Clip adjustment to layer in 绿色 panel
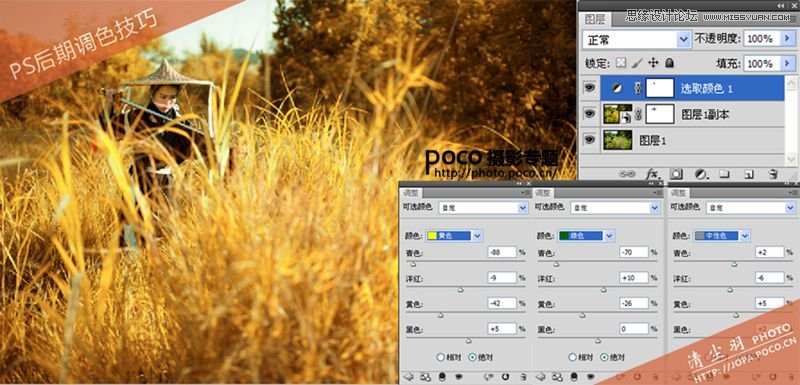Image resolution: width=800 pixels, height=385 pixels. click(x=574, y=376)
